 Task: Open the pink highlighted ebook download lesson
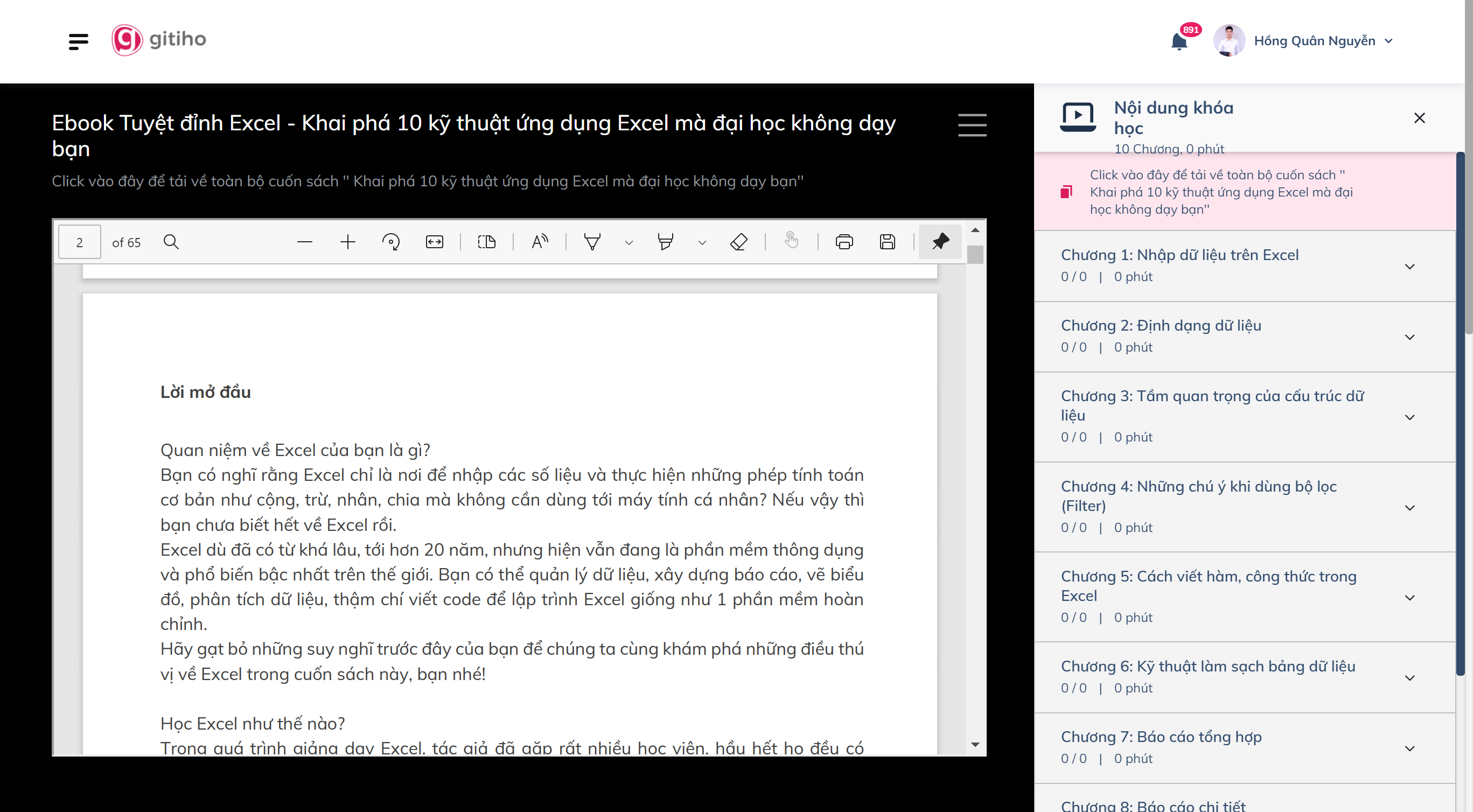pos(1245,192)
